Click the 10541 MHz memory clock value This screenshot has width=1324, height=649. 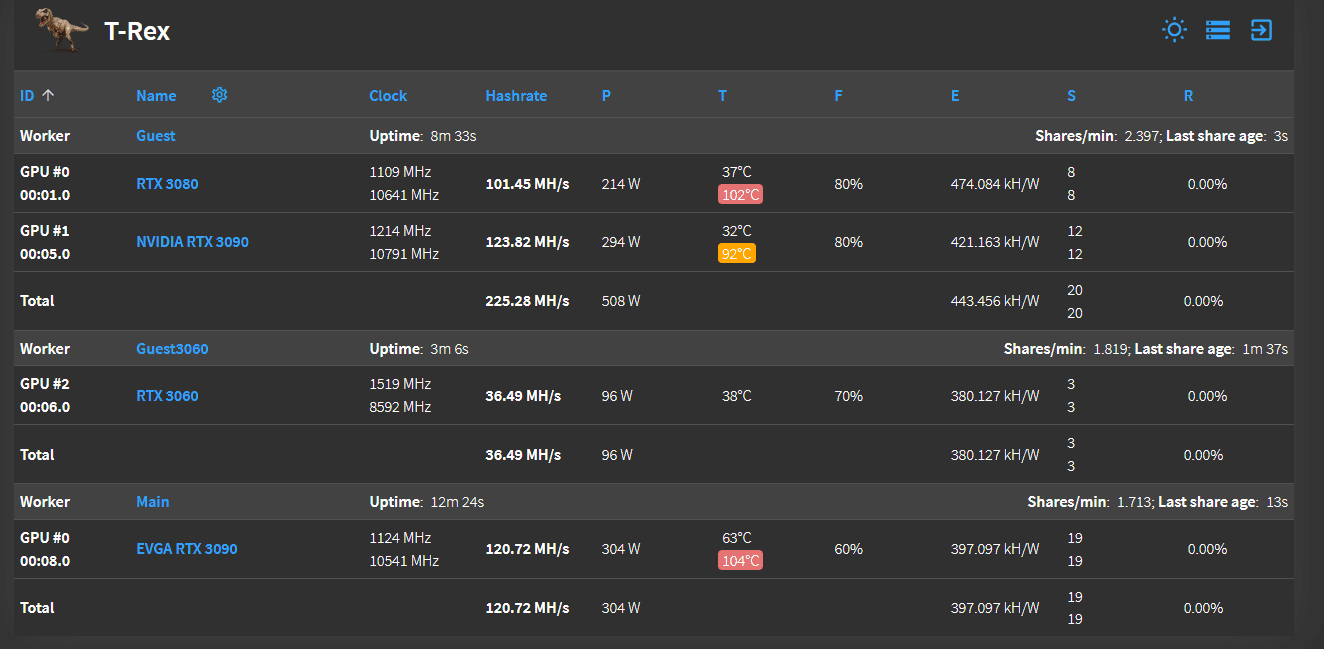pos(404,561)
